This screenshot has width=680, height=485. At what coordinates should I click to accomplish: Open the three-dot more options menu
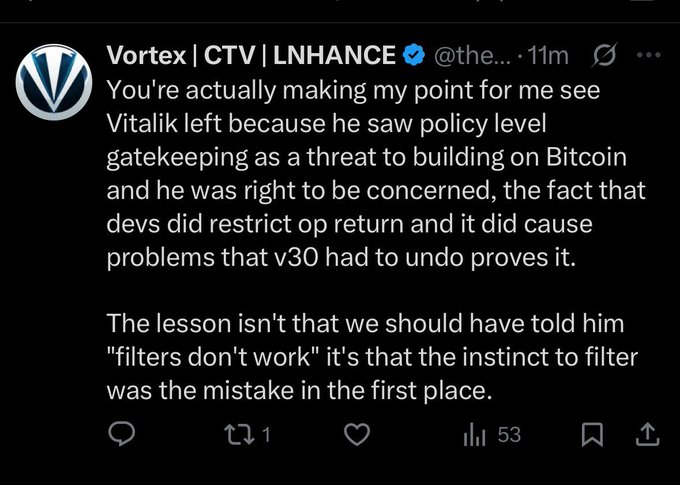tap(649, 55)
